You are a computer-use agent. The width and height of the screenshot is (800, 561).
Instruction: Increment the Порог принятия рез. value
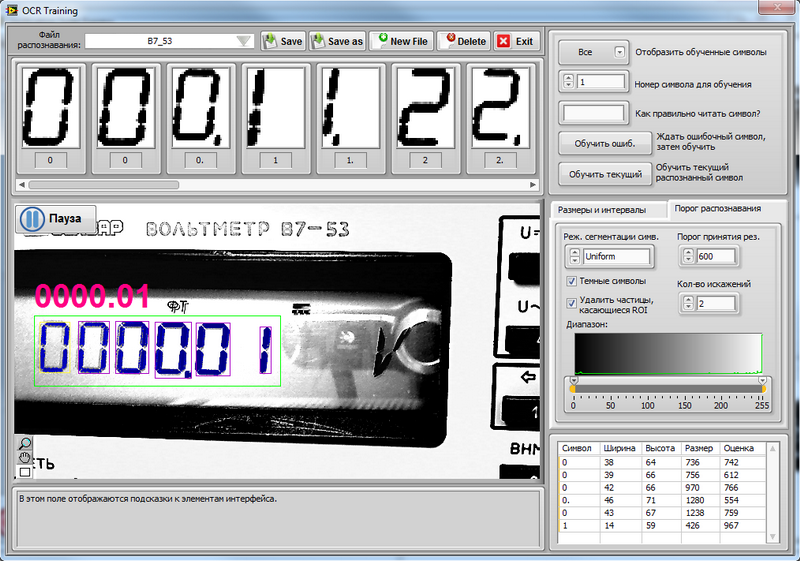coord(686,252)
